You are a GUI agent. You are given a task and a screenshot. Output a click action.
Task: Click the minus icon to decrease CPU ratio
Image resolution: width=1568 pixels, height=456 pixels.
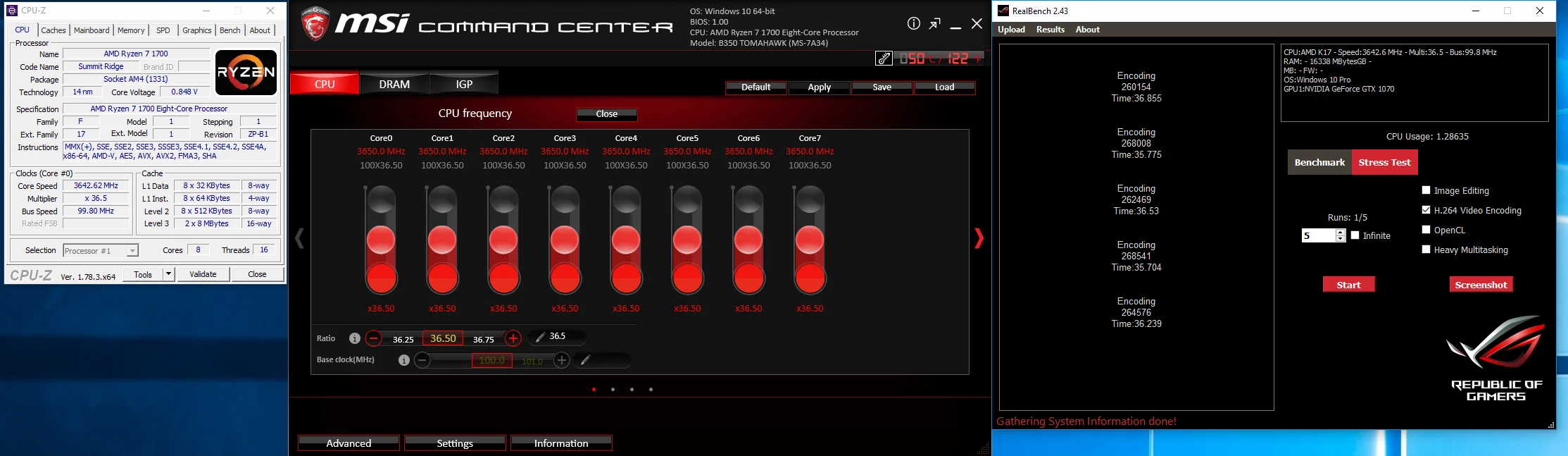pos(374,338)
